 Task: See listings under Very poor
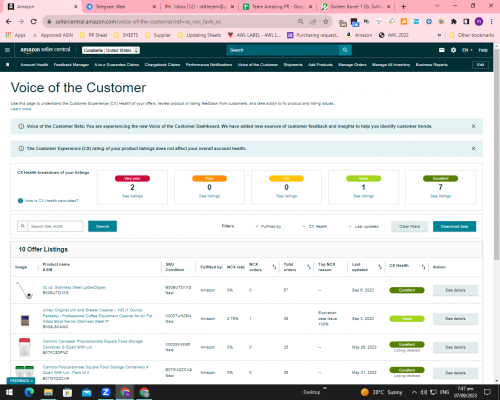132,196
